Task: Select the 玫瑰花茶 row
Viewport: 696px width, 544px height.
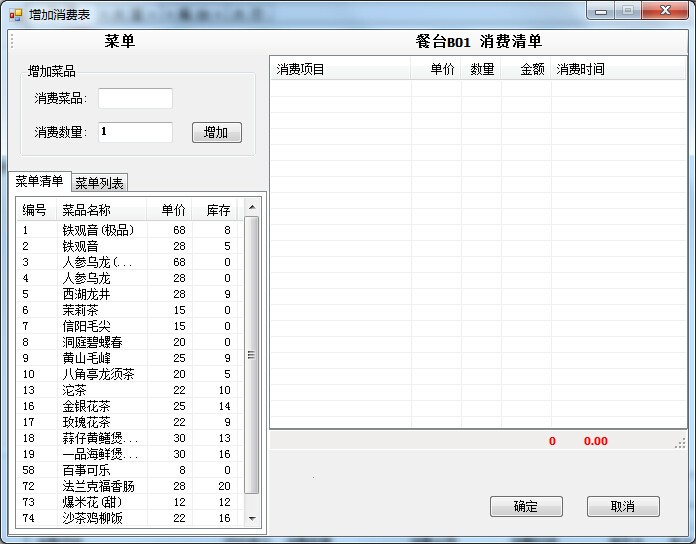Action: (130, 422)
